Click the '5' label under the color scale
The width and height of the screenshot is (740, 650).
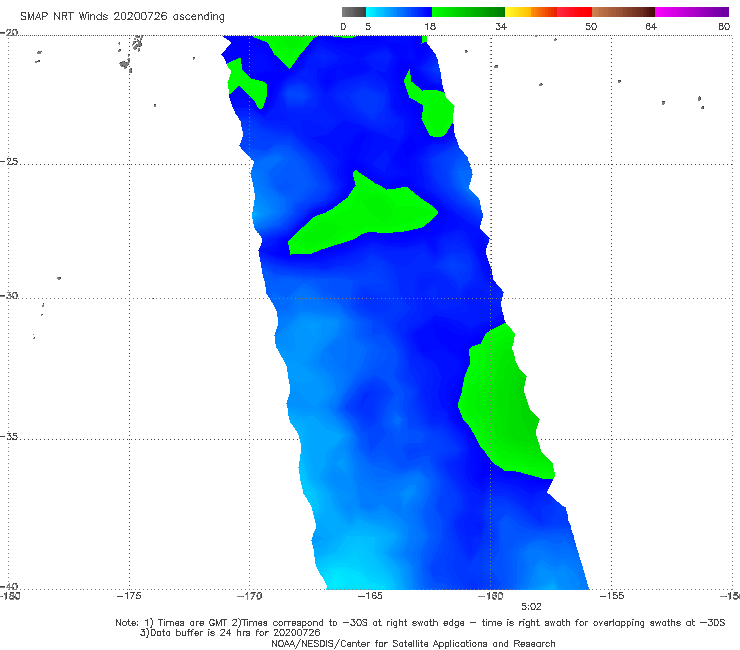pos(368,26)
